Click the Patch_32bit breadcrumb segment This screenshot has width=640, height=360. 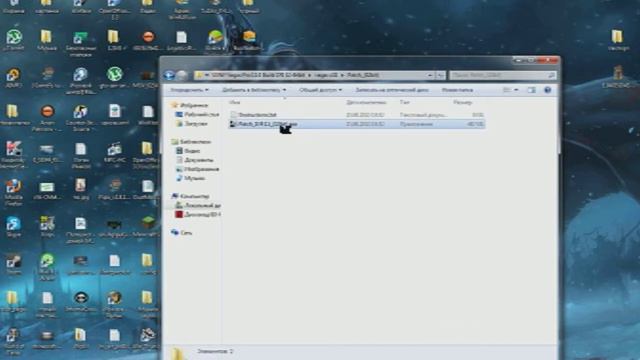pos(363,76)
